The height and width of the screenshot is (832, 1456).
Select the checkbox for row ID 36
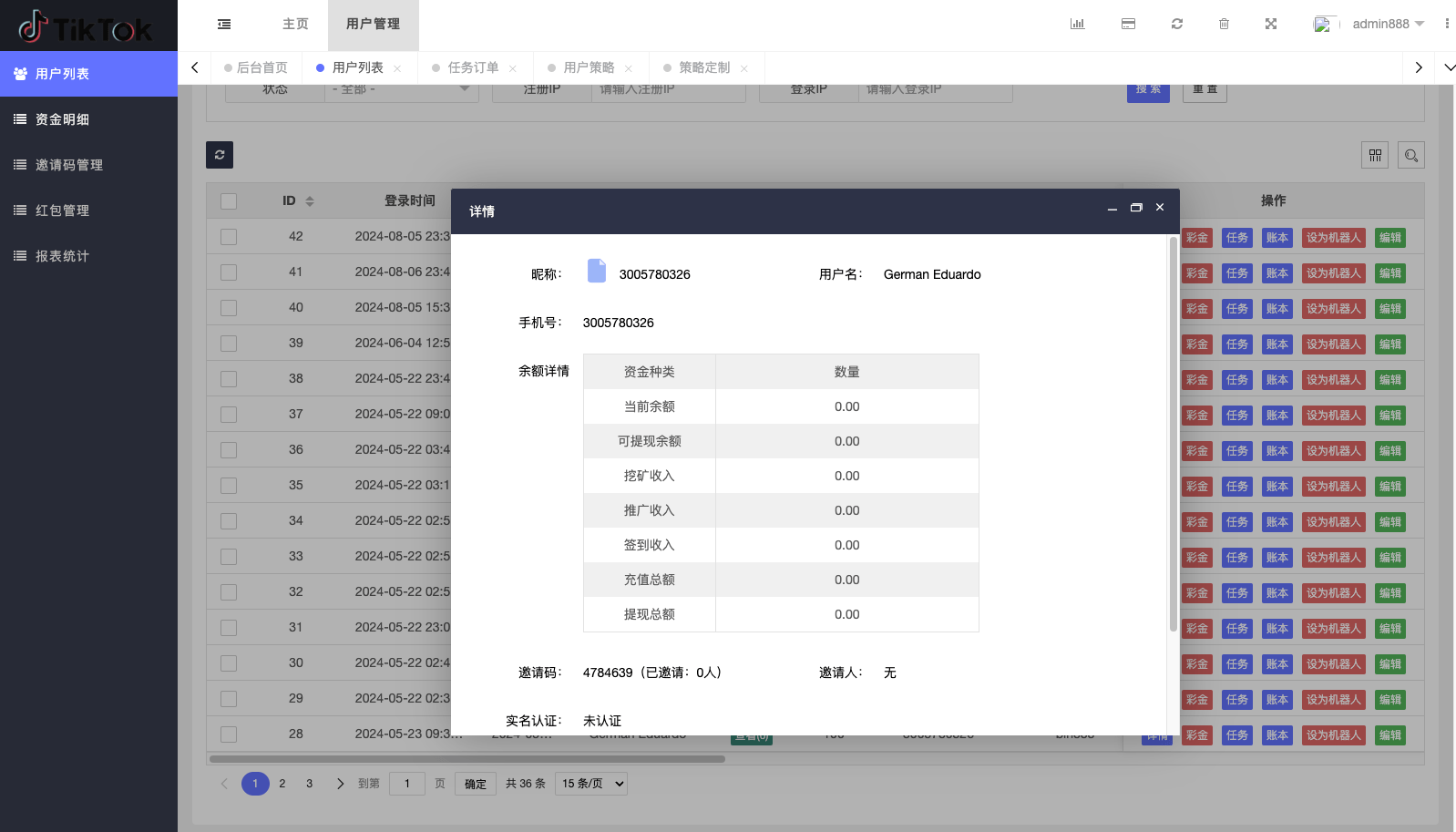pos(229,450)
